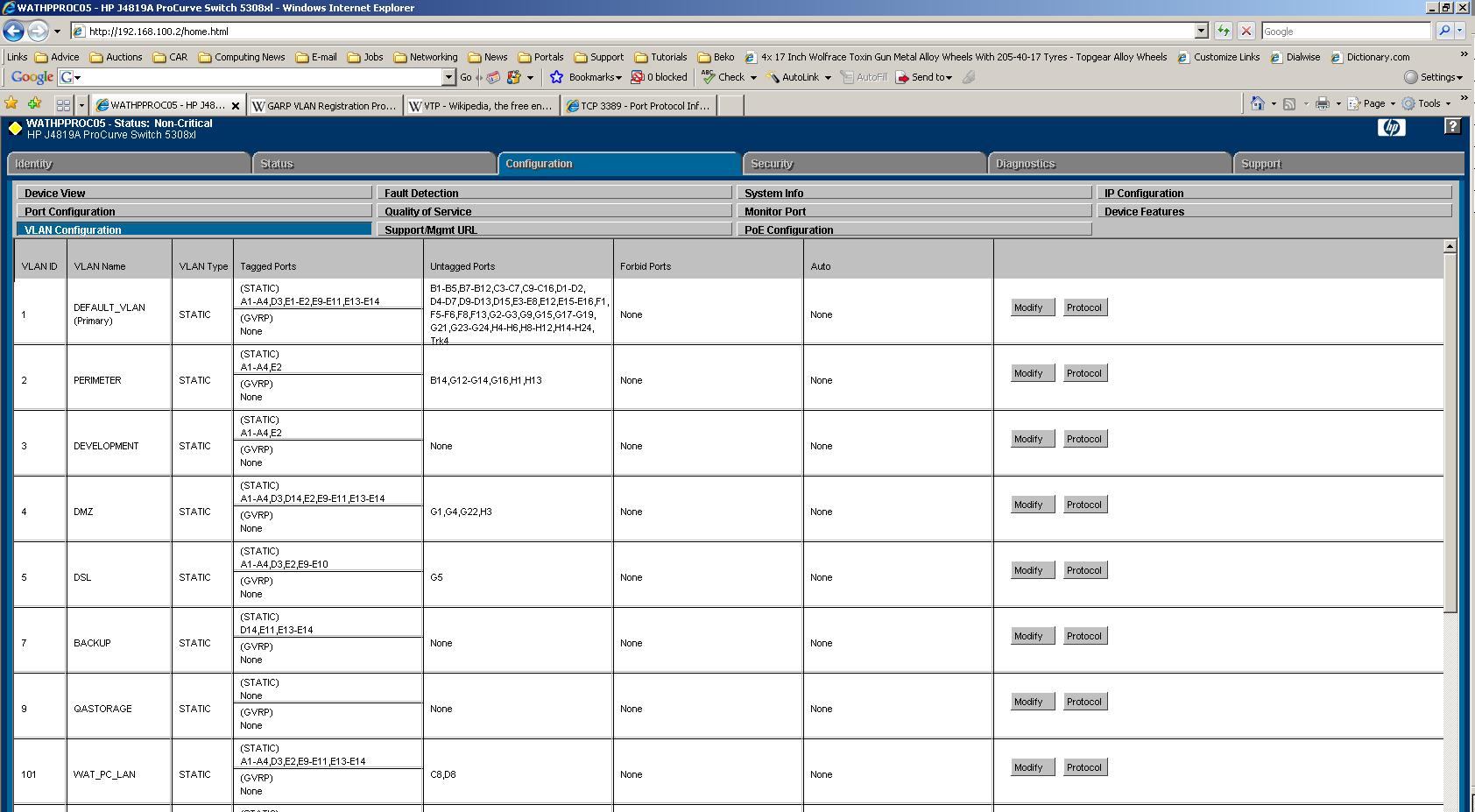Click the VLAN table scrollbar up arrow
The image size is (1475, 812).
pyautogui.click(x=1450, y=247)
